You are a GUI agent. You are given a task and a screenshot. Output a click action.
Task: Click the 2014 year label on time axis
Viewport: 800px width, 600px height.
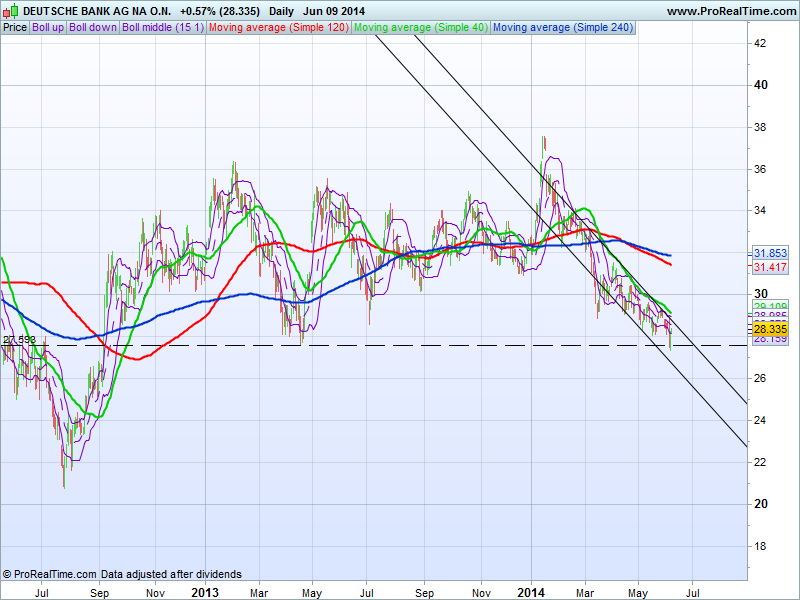[x=531, y=592]
